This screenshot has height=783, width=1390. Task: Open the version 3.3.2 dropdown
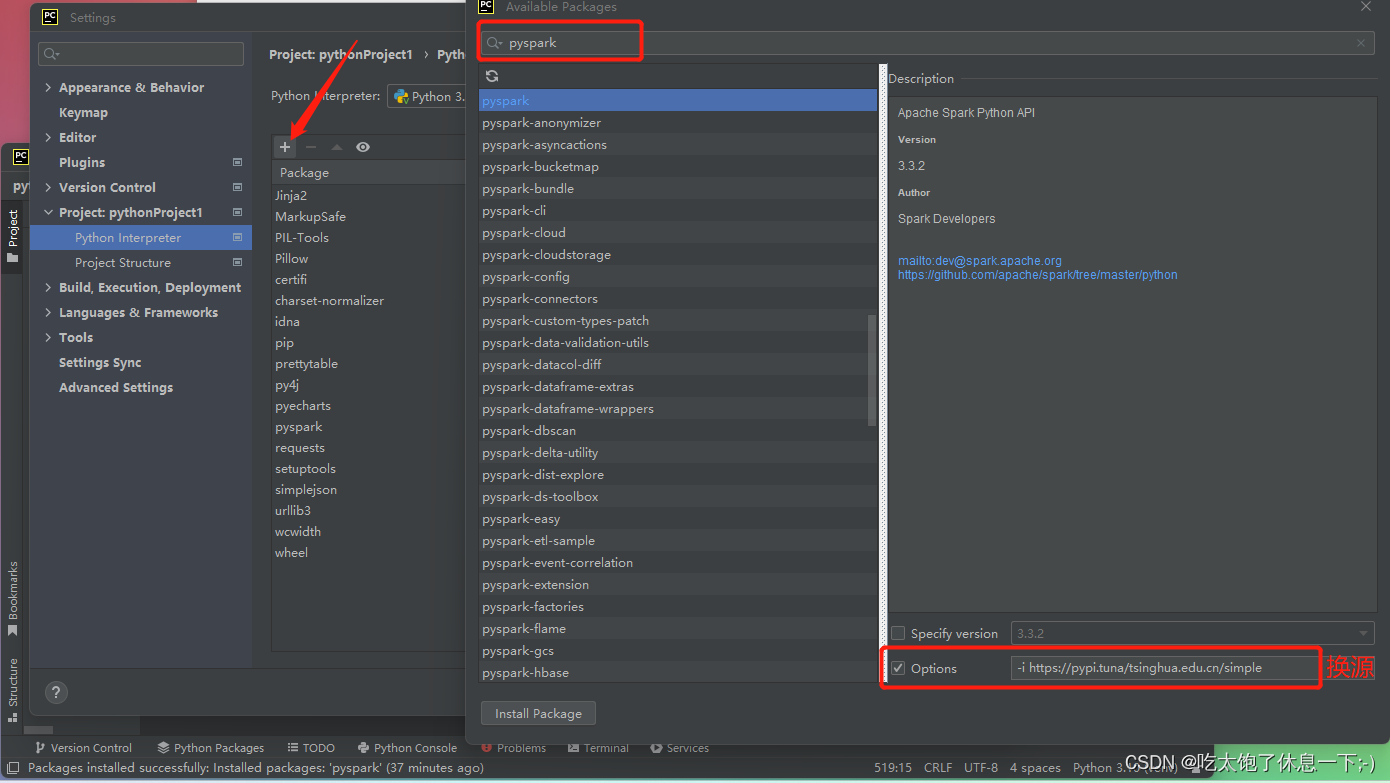pyautogui.click(x=1192, y=633)
